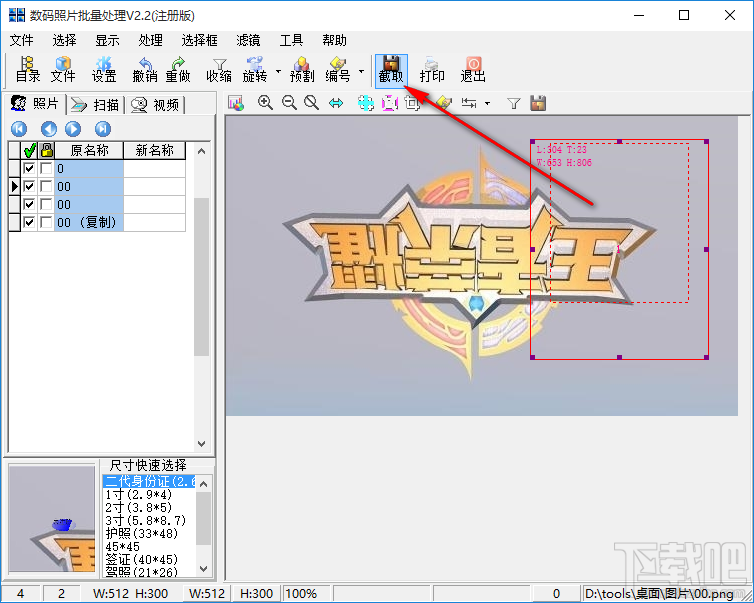
Task: Click the 撤销 undo toolbar icon
Action: (x=145, y=70)
